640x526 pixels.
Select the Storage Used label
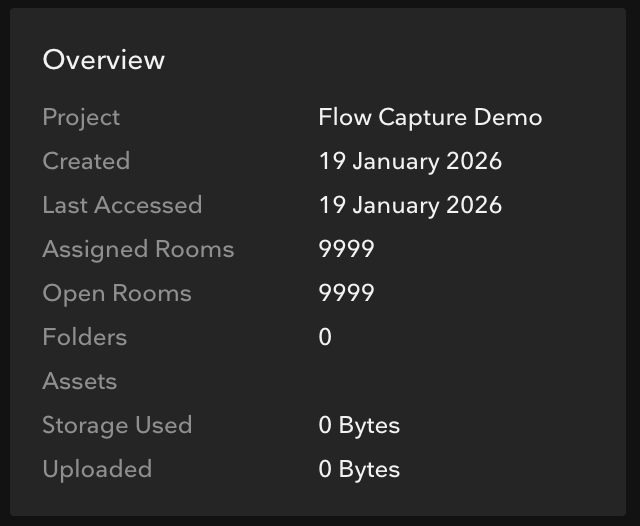click(117, 426)
